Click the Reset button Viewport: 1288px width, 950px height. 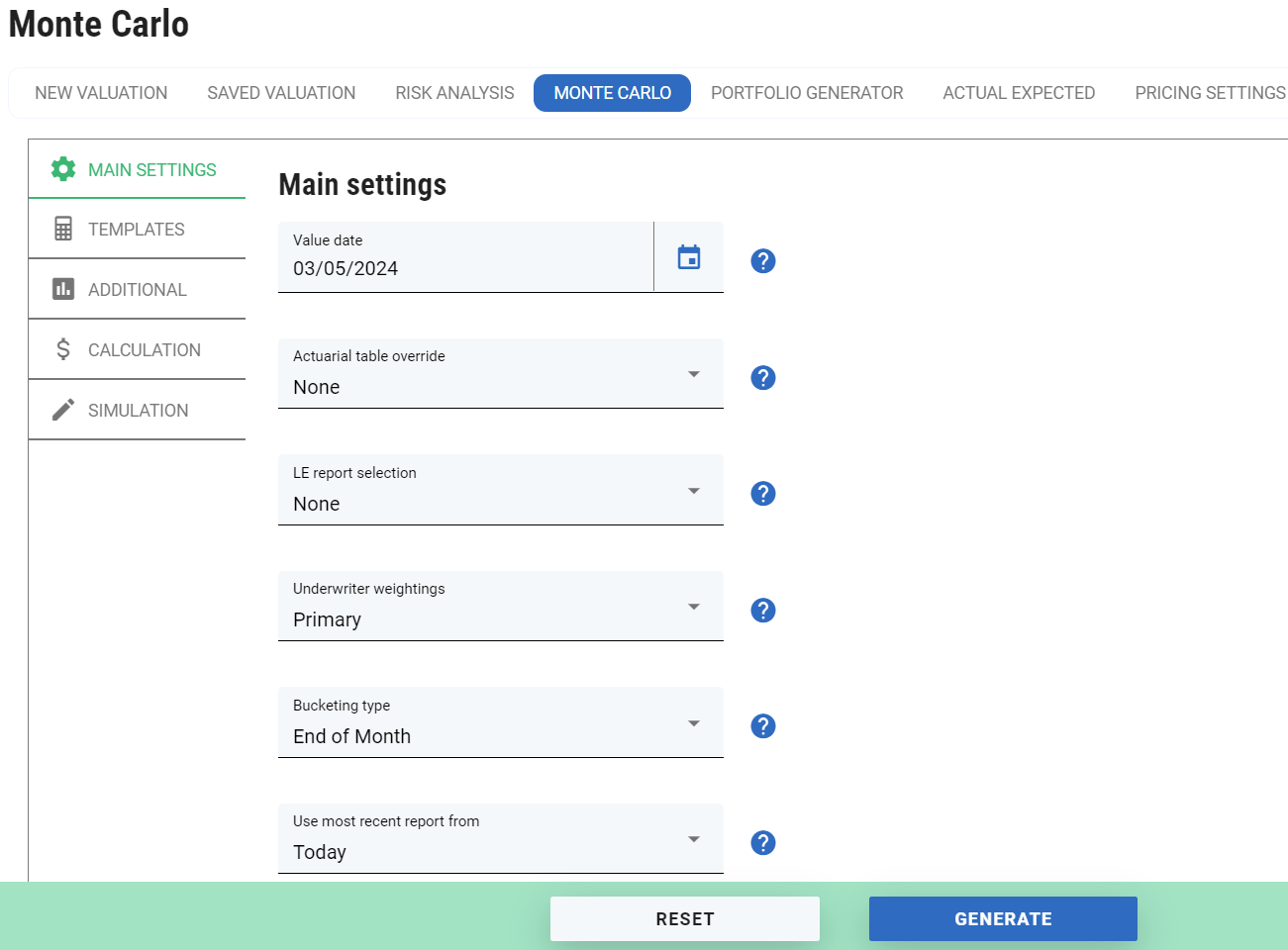coord(684,919)
